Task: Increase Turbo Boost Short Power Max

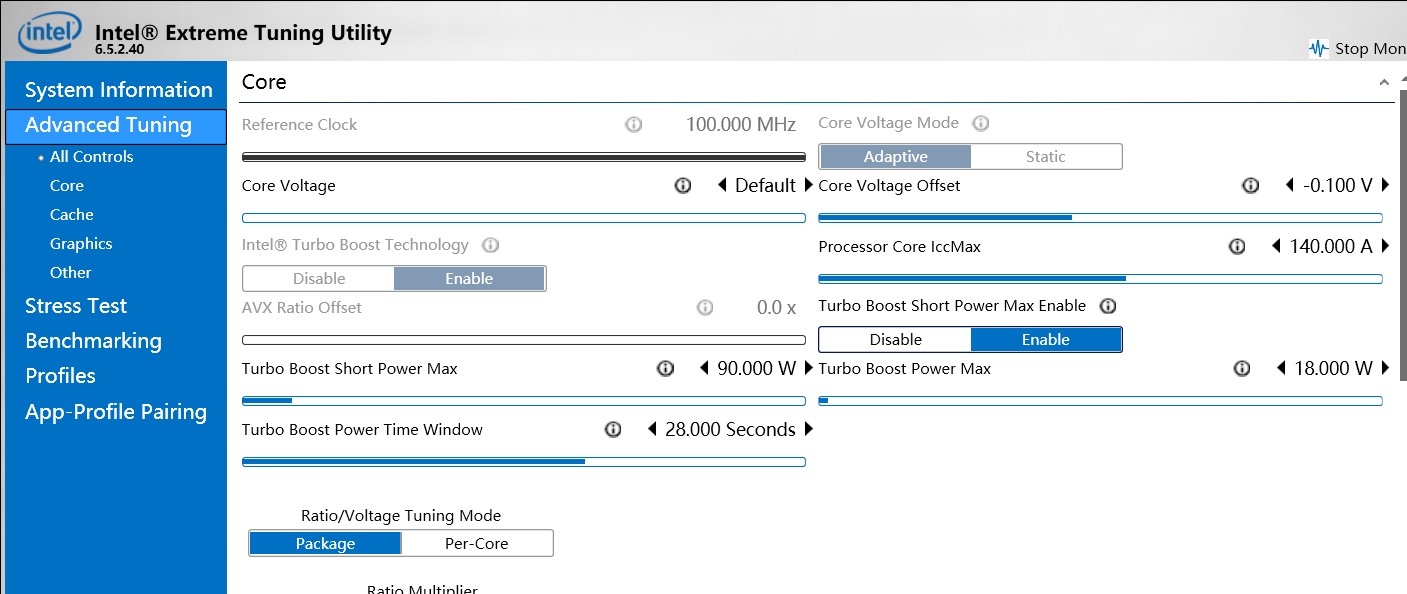Action: [808, 369]
